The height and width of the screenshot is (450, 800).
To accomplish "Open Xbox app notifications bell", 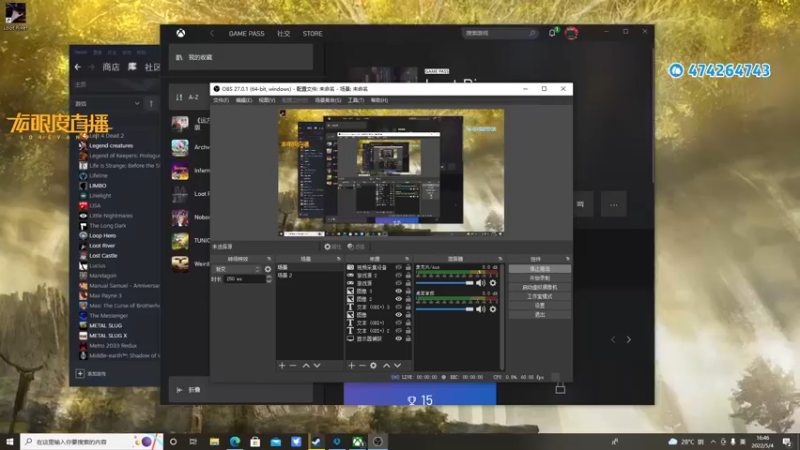I will 552,33.
